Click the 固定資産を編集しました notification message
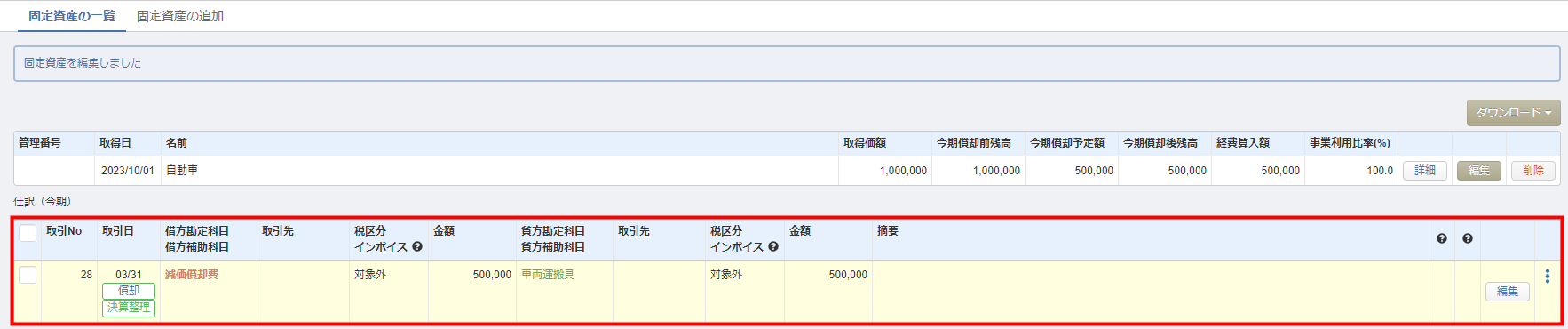Image resolution: width=1568 pixels, height=329 pixels. [83, 63]
